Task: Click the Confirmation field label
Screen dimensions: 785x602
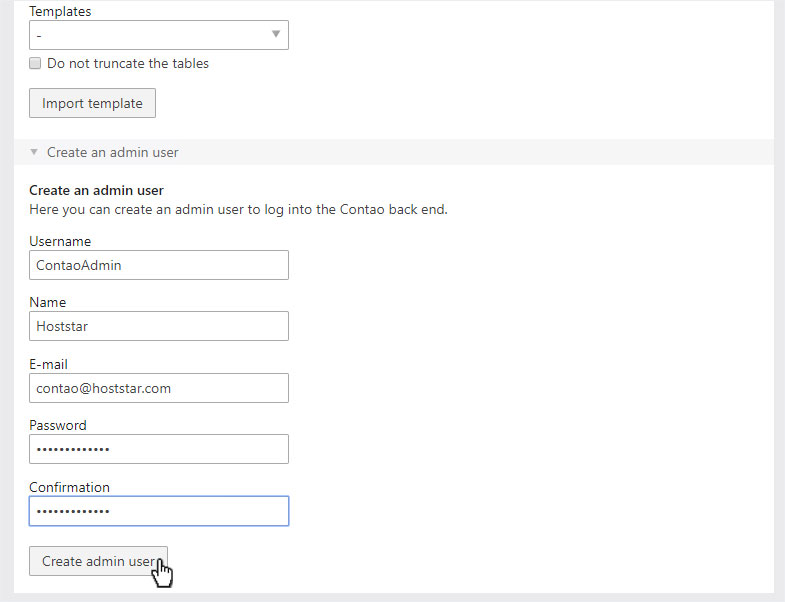Action: [69, 487]
